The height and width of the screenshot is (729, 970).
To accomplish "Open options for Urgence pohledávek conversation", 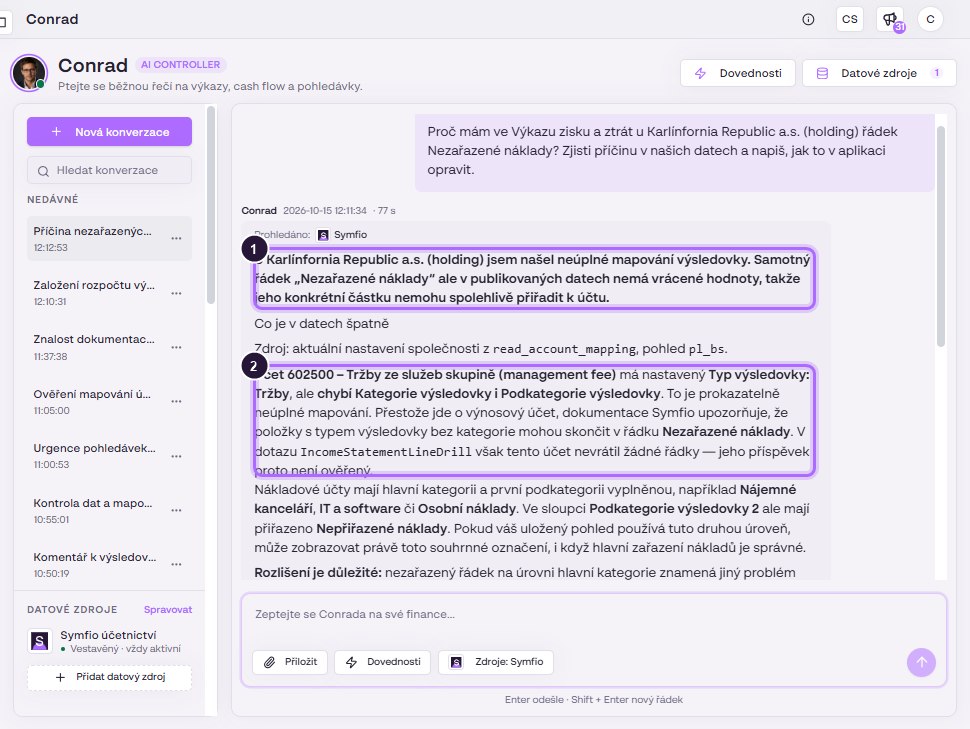I will click(x=176, y=456).
